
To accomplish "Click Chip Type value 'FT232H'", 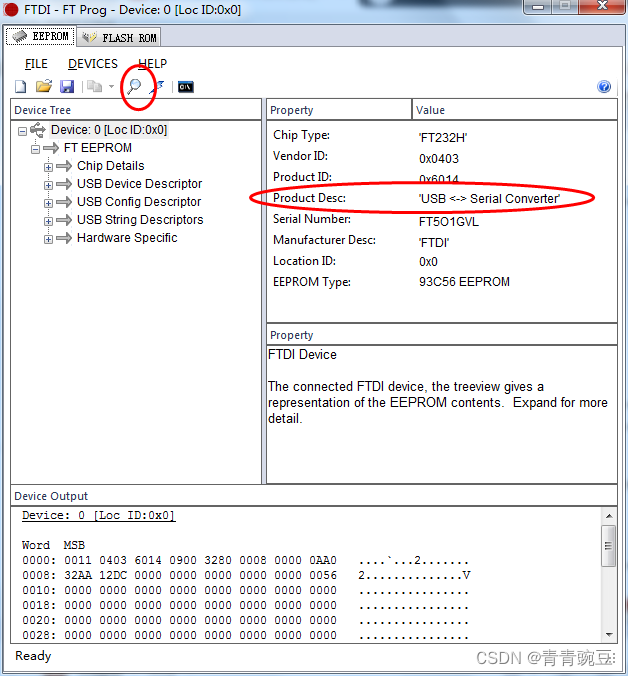I will (443, 138).
